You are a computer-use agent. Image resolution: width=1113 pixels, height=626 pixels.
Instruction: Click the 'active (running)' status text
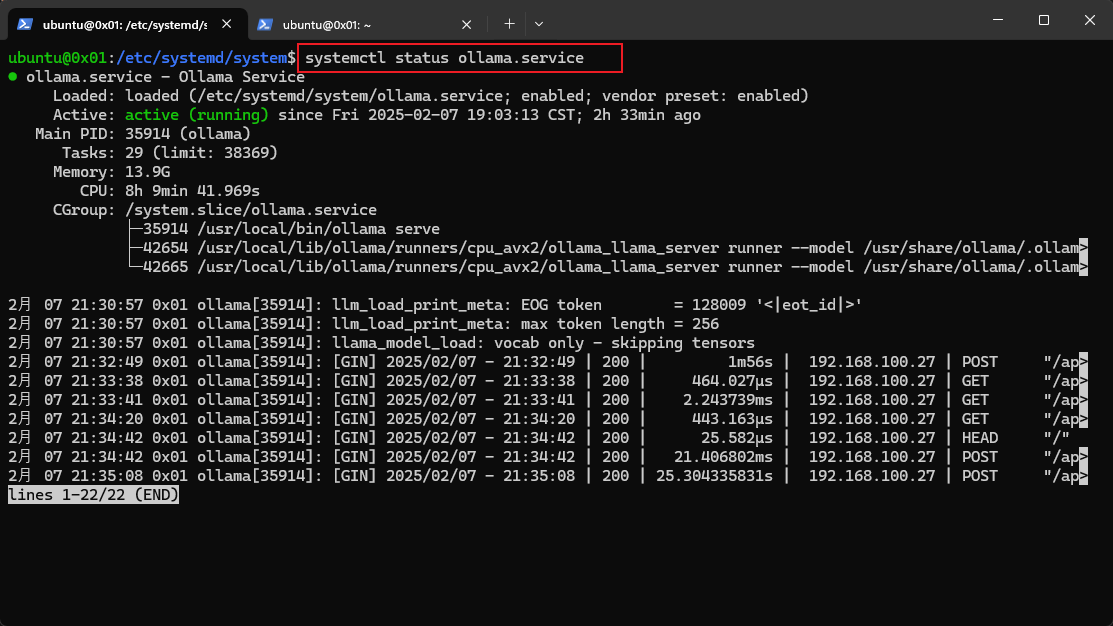197,115
